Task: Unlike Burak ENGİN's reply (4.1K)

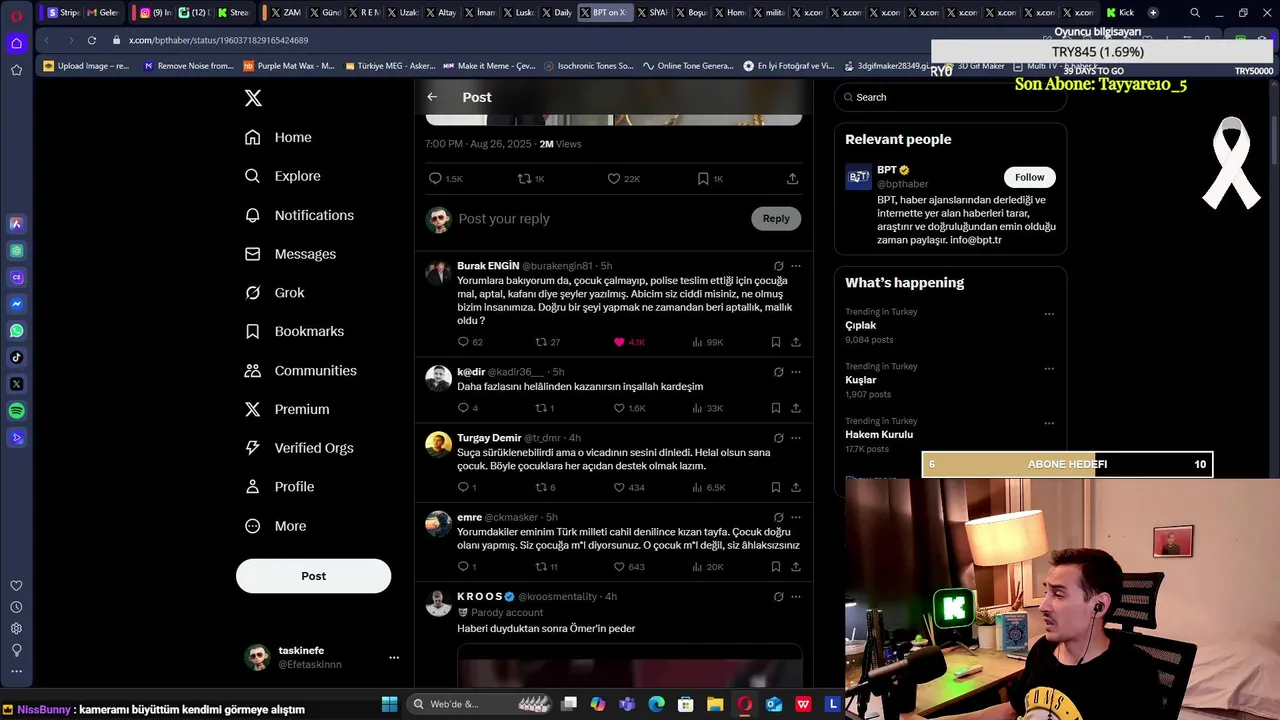Action: point(630,342)
